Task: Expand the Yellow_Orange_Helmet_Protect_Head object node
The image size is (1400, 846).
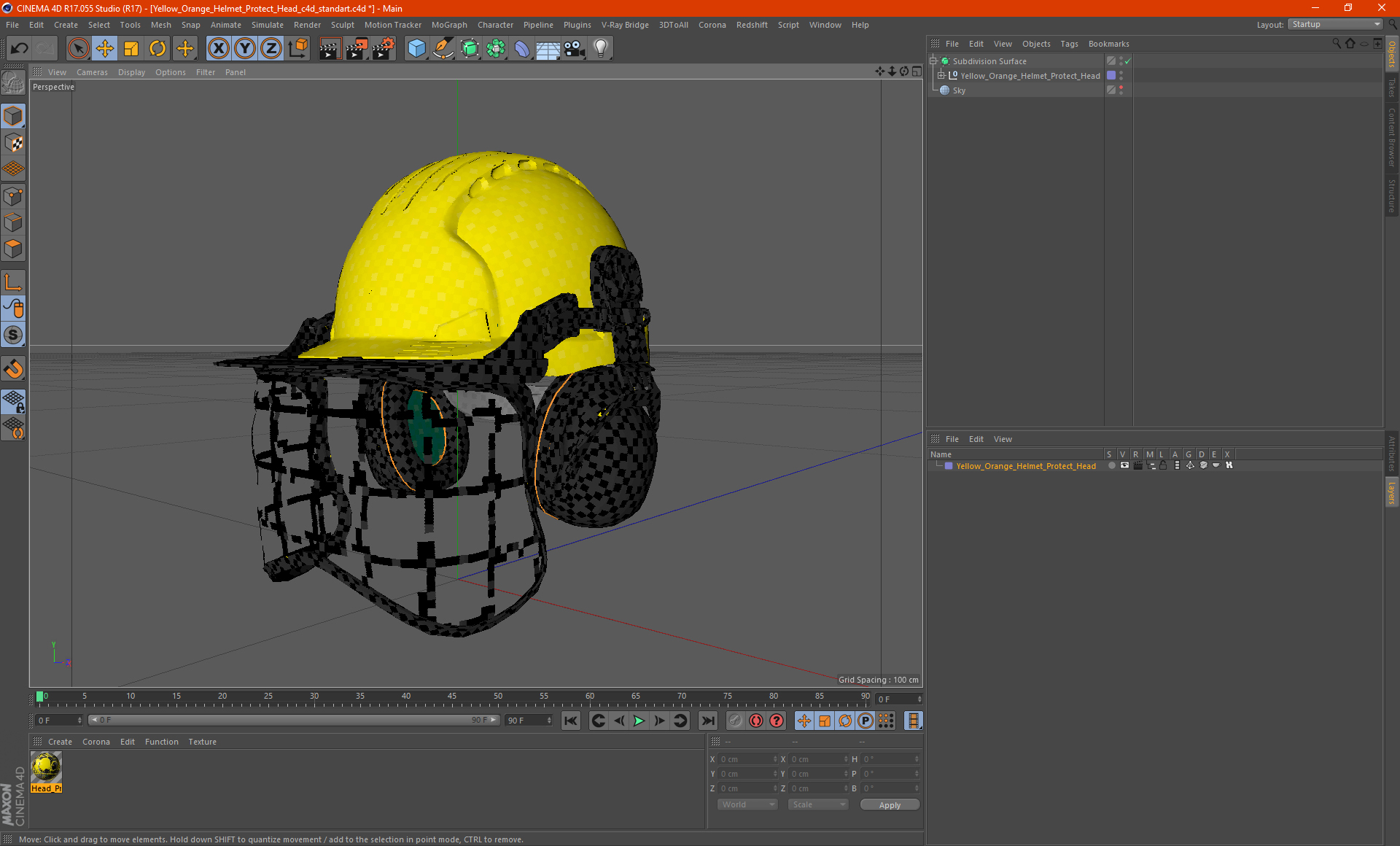Action: coord(941,76)
